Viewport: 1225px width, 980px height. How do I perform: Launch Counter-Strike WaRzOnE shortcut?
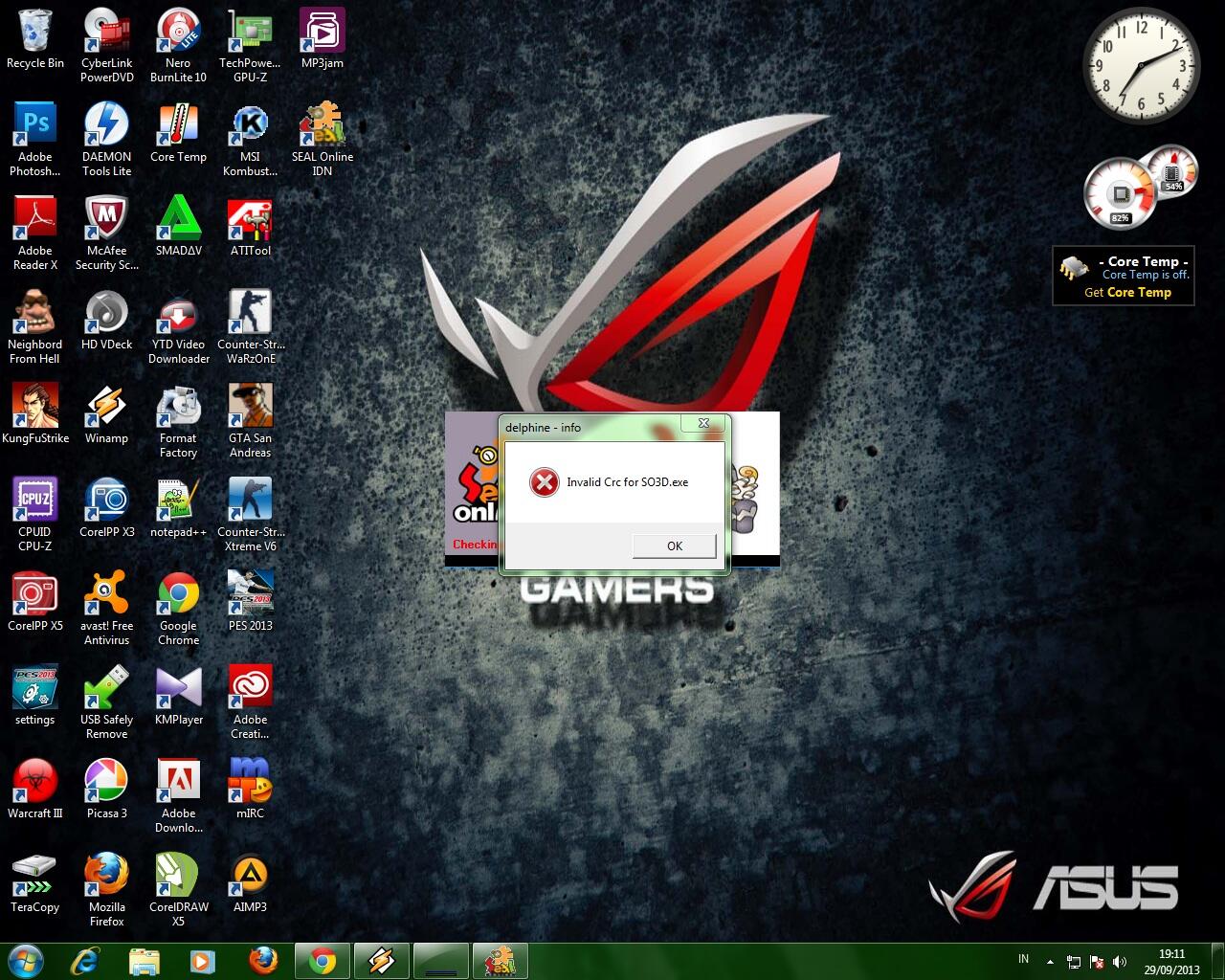(250, 326)
